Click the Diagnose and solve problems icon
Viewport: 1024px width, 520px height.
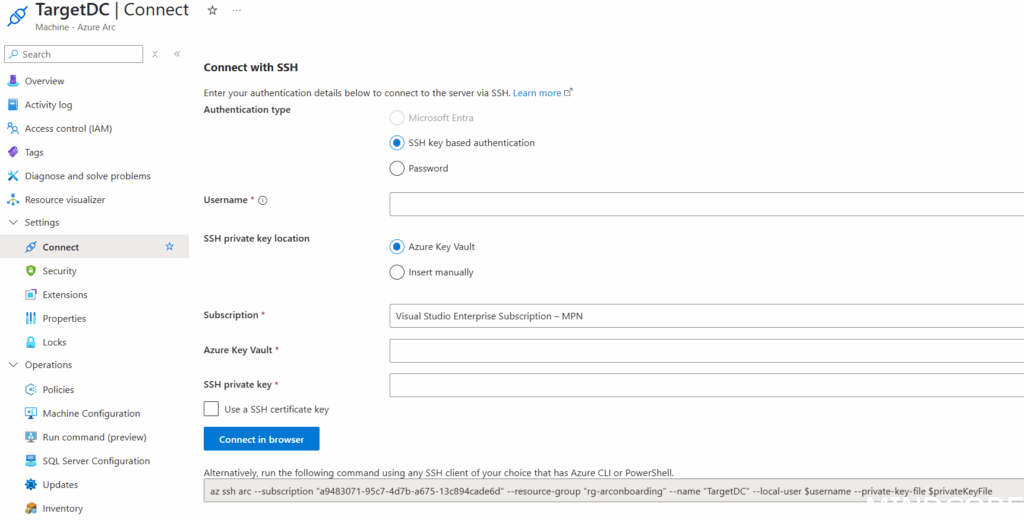(x=12, y=176)
